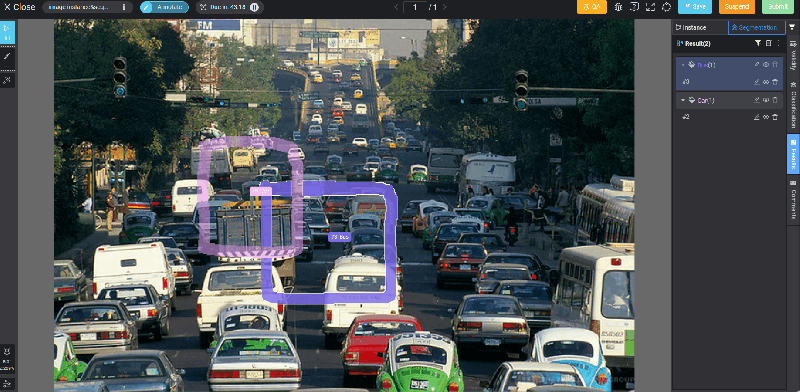
Task: Click the cat-shaped icon in bottom-left sidebar
Action: pos(7,352)
